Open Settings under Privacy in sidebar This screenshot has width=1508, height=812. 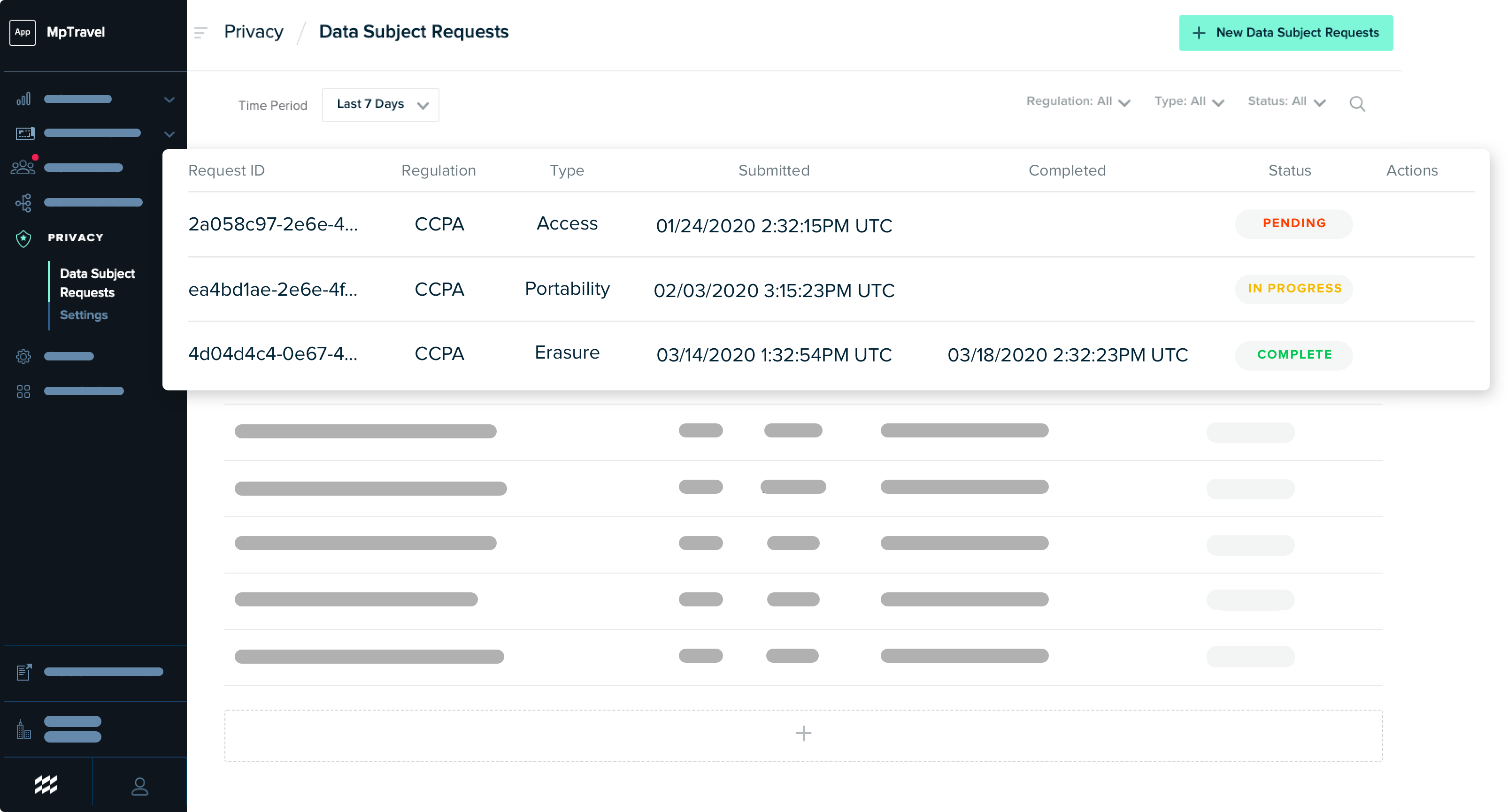click(x=84, y=315)
